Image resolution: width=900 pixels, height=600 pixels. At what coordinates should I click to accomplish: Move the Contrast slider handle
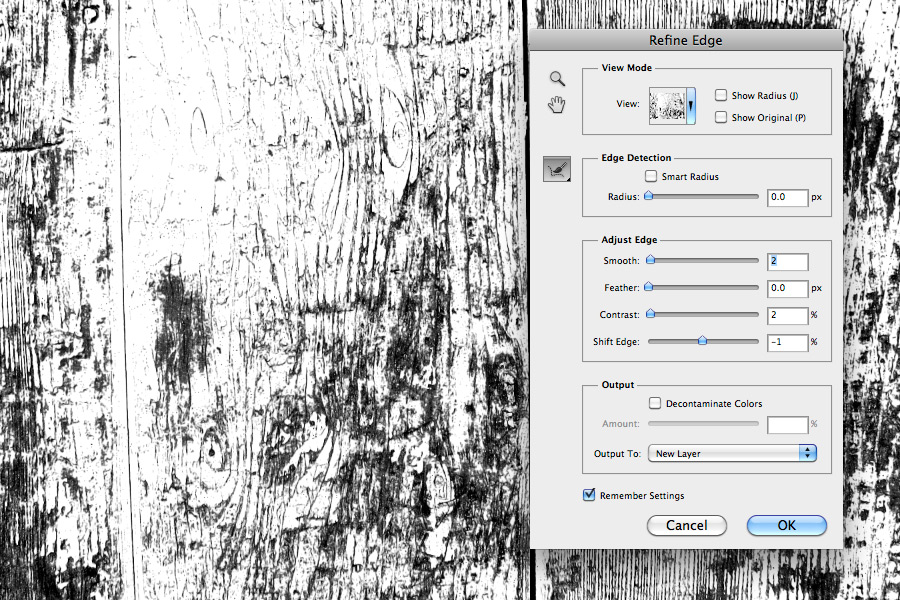650,315
